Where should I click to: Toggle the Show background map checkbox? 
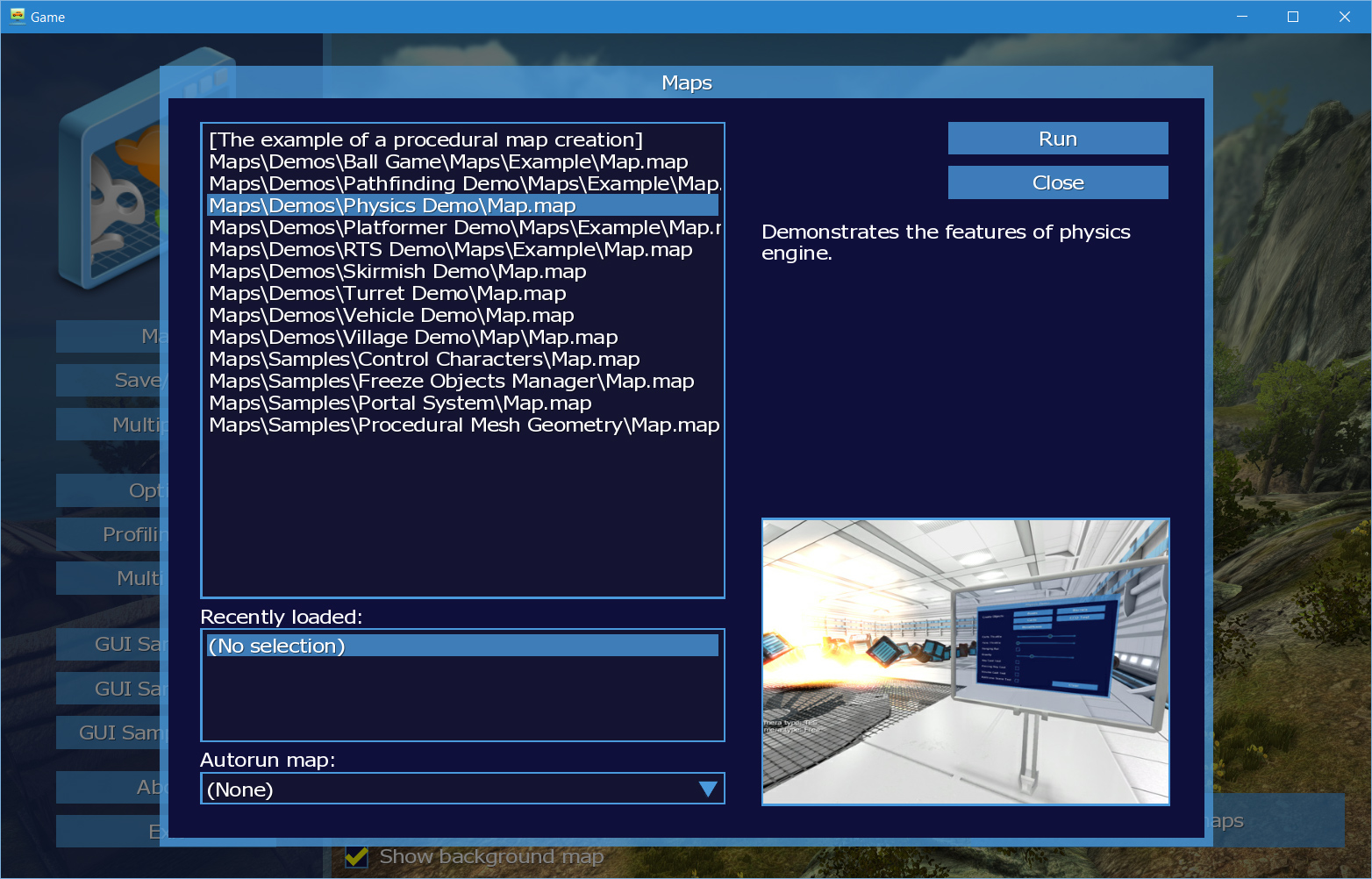[x=356, y=857]
